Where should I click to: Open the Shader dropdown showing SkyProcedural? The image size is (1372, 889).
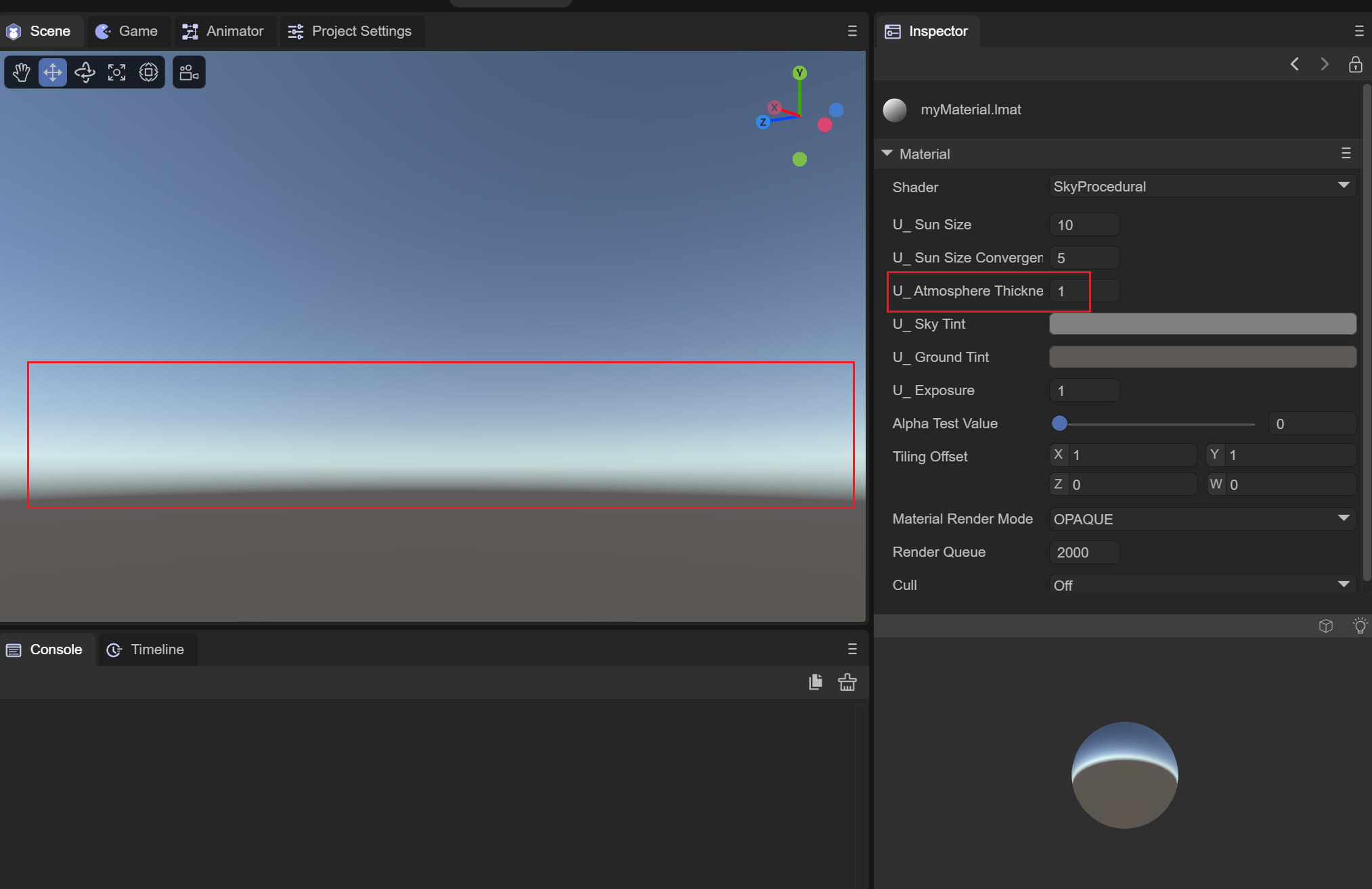click(1202, 187)
